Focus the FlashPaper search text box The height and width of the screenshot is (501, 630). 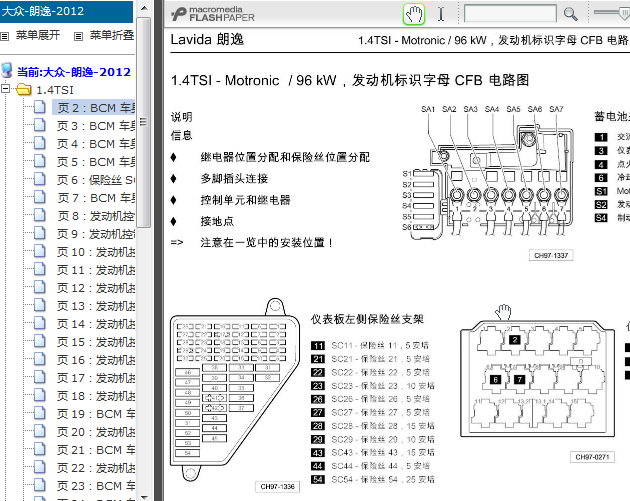coord(510,14)
